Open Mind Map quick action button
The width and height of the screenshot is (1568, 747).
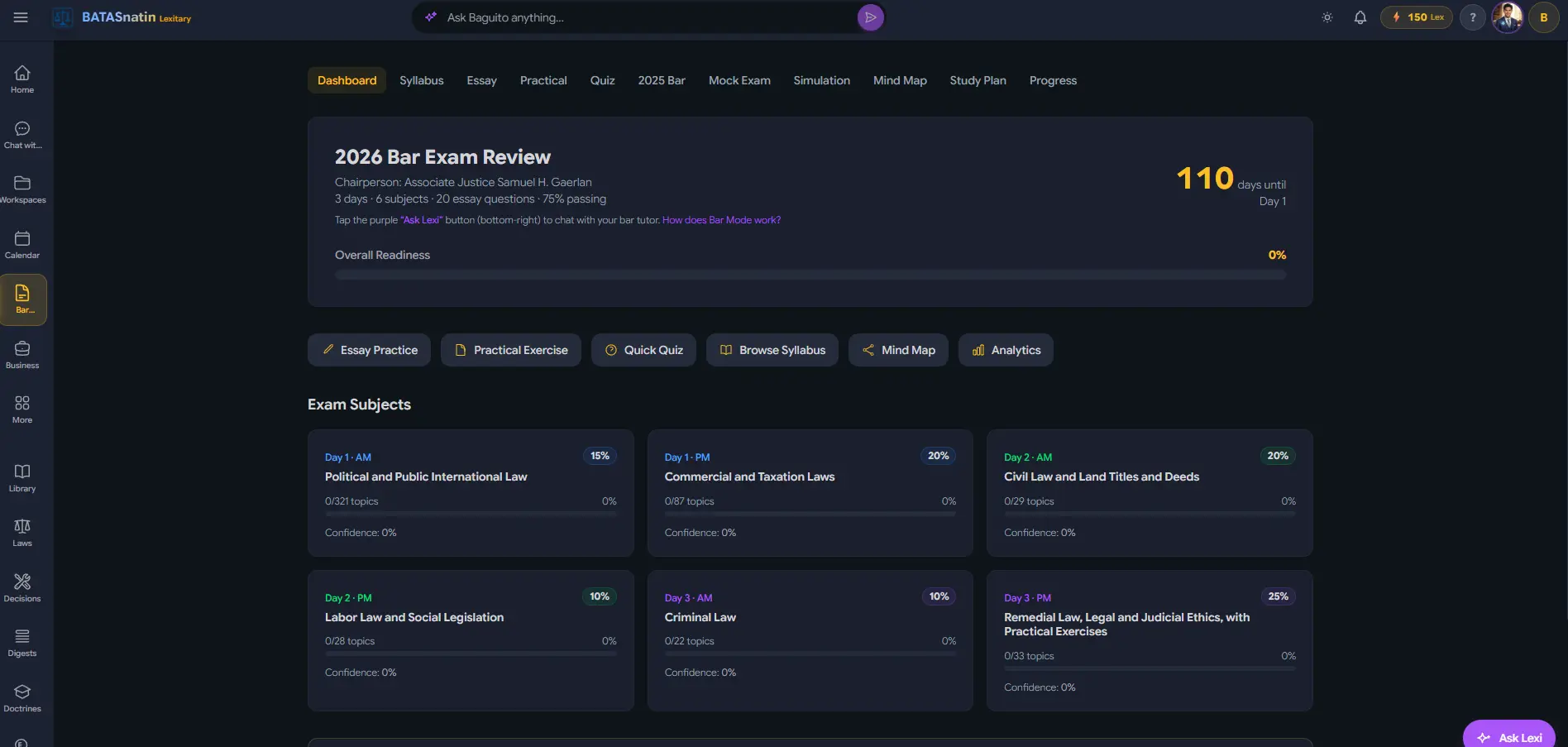898,350
